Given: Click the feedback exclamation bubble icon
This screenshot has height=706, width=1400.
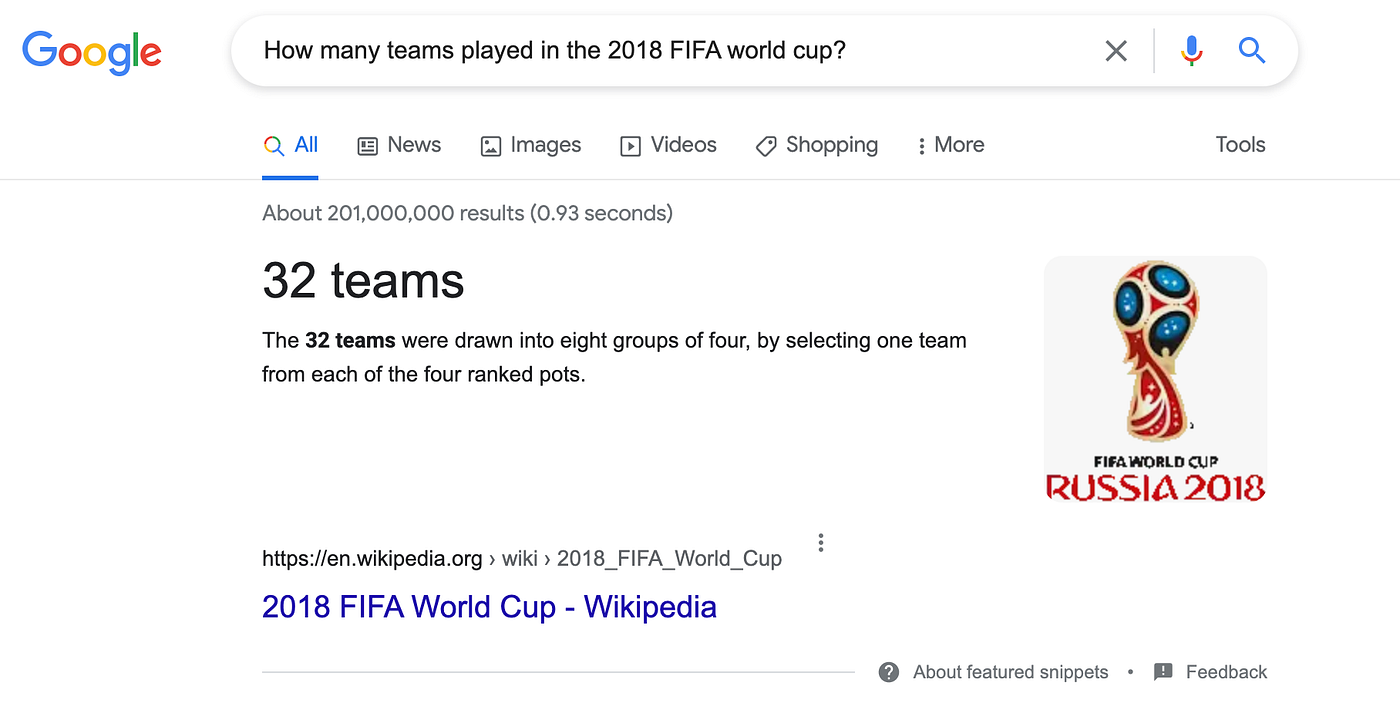Looking at the screenshot, I should pos(1163,672).
